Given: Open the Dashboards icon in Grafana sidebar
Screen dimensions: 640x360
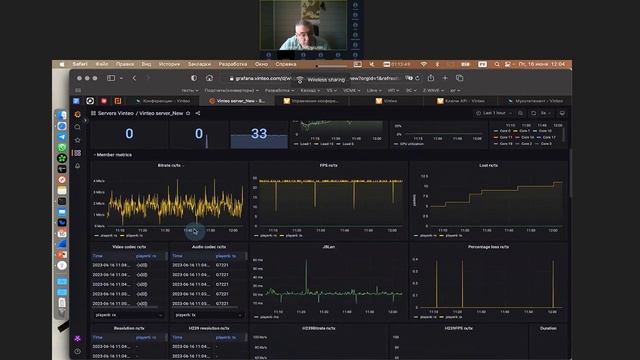Looking at the screenshot, I should 78,153.
